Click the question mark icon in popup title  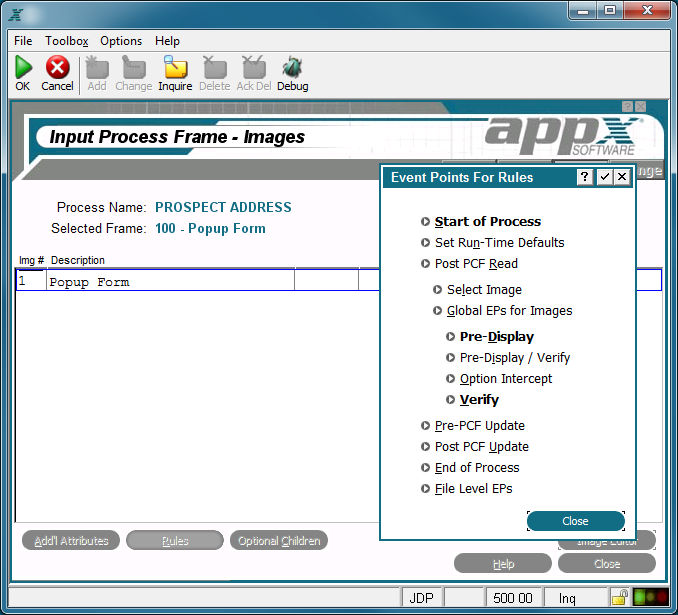584,177
